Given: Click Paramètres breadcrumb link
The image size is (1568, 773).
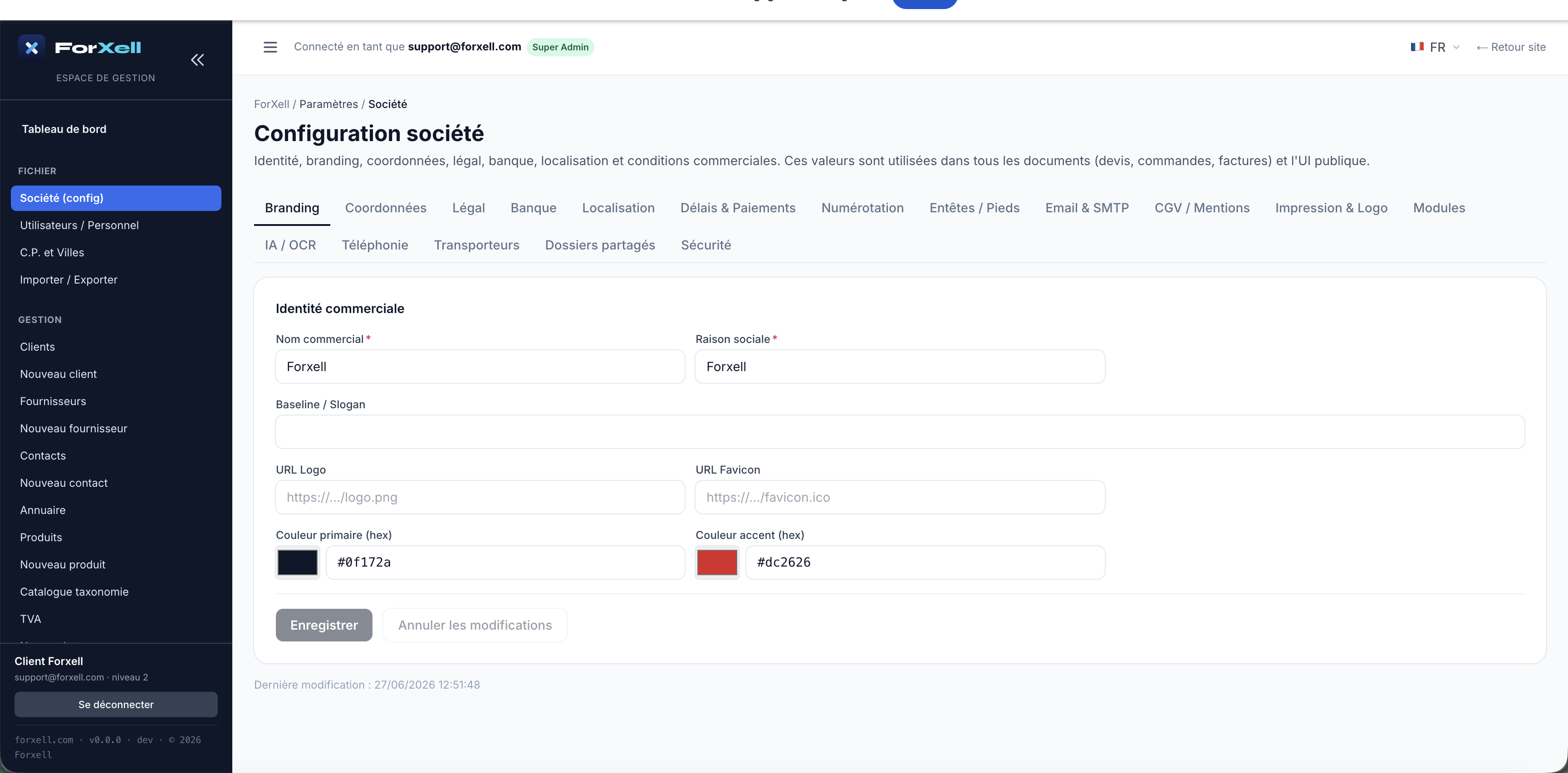Looking at the screenshot, I should click(x=328, y=104).
